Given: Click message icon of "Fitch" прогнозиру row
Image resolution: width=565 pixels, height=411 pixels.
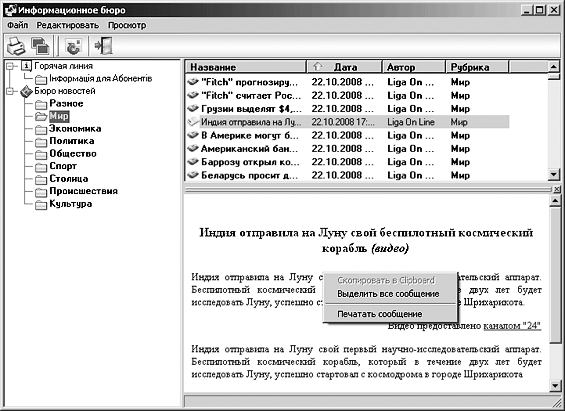Looking at the screenshot, I should tap(193, 82).
